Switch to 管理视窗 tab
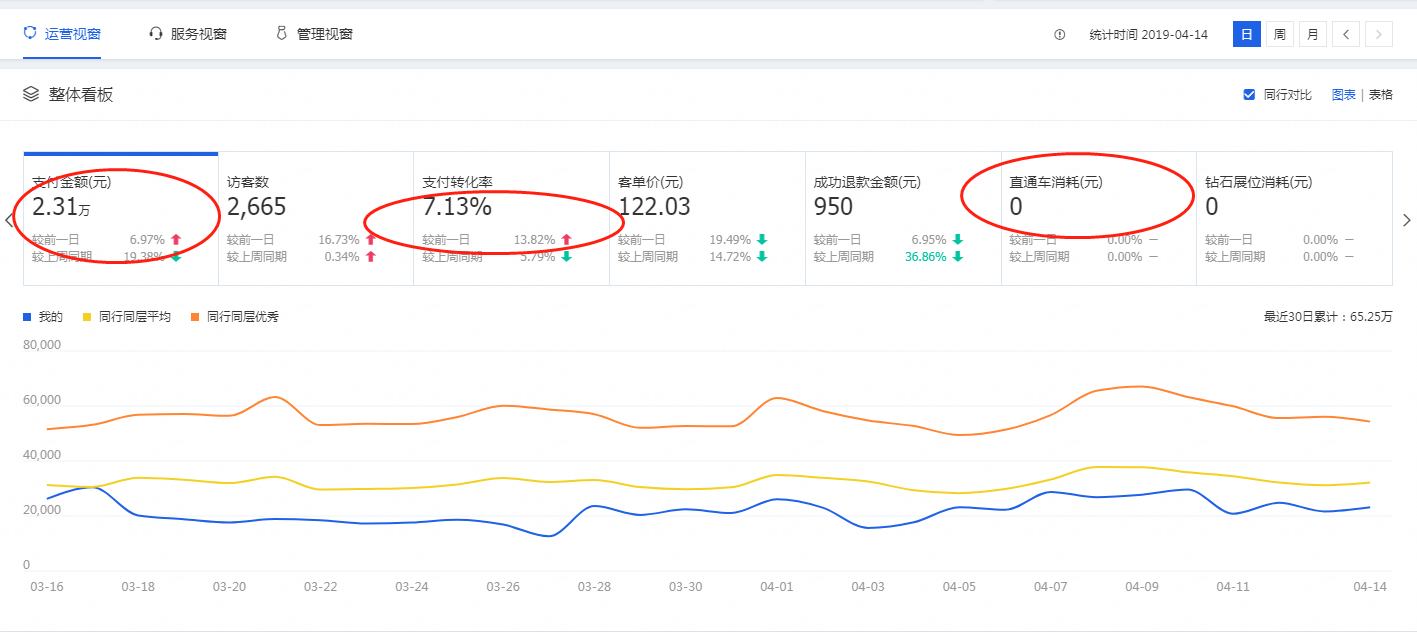 pos(314,34)
